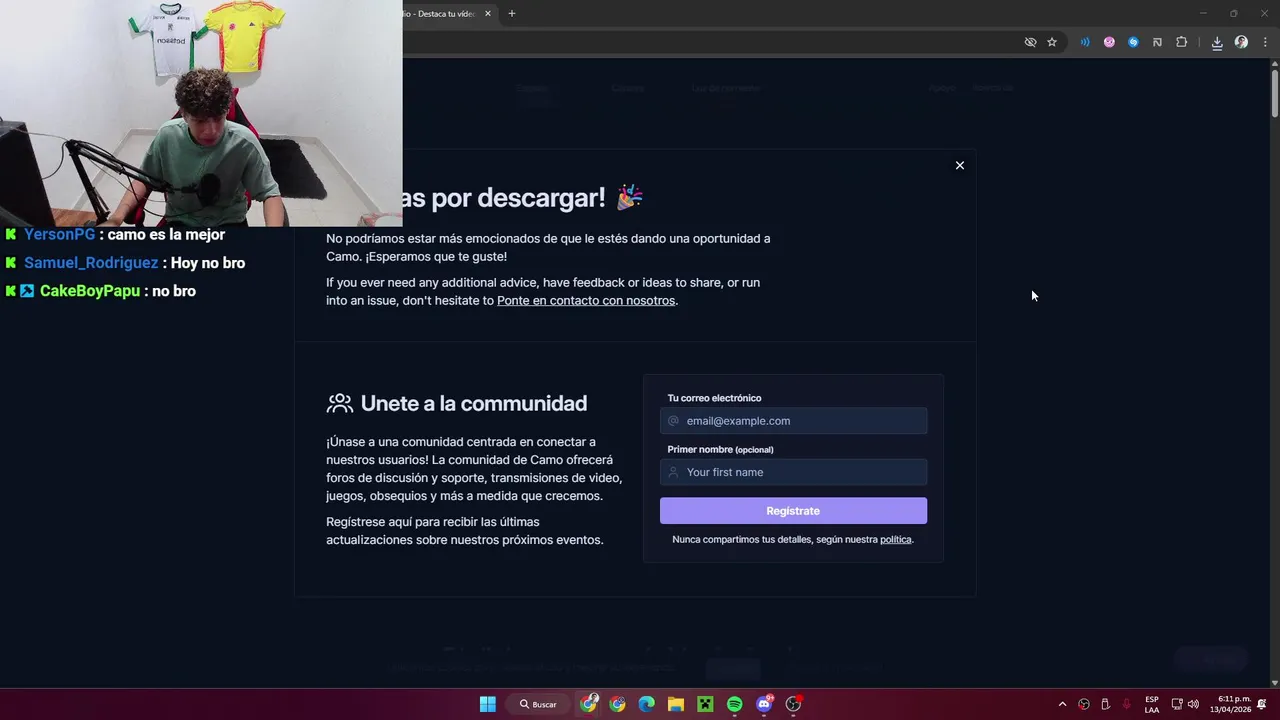Open Minecraft from the taskbar
Screen dimensions: 1280x720
(705, 704)
